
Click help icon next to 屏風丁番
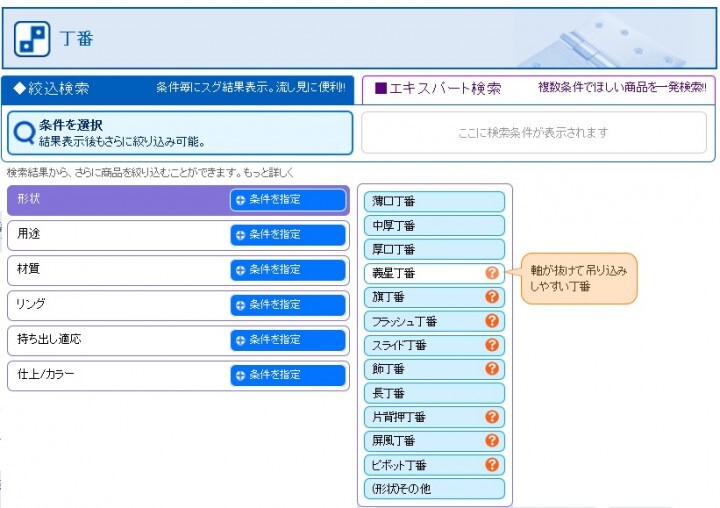[x=492, y=440]
